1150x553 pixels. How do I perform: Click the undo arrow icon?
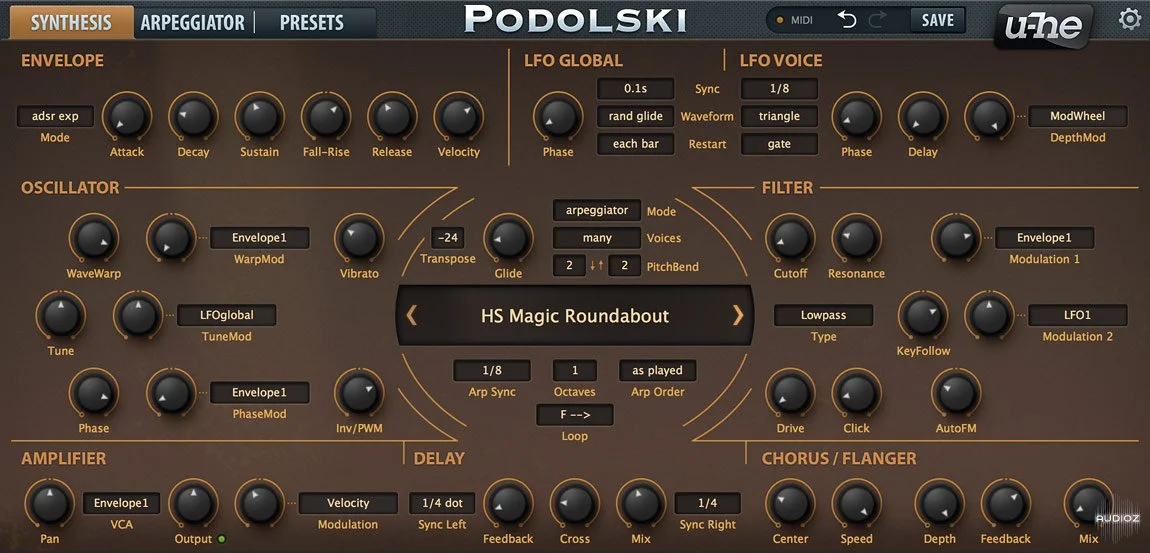point(847,20)
